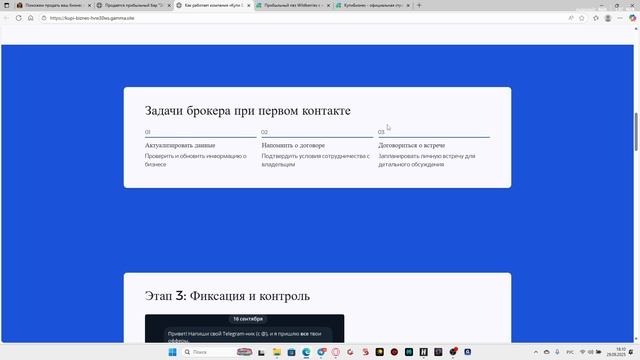
Task: Open Windows Start menu
Action: pyautogui.click(x=172, y=352)
